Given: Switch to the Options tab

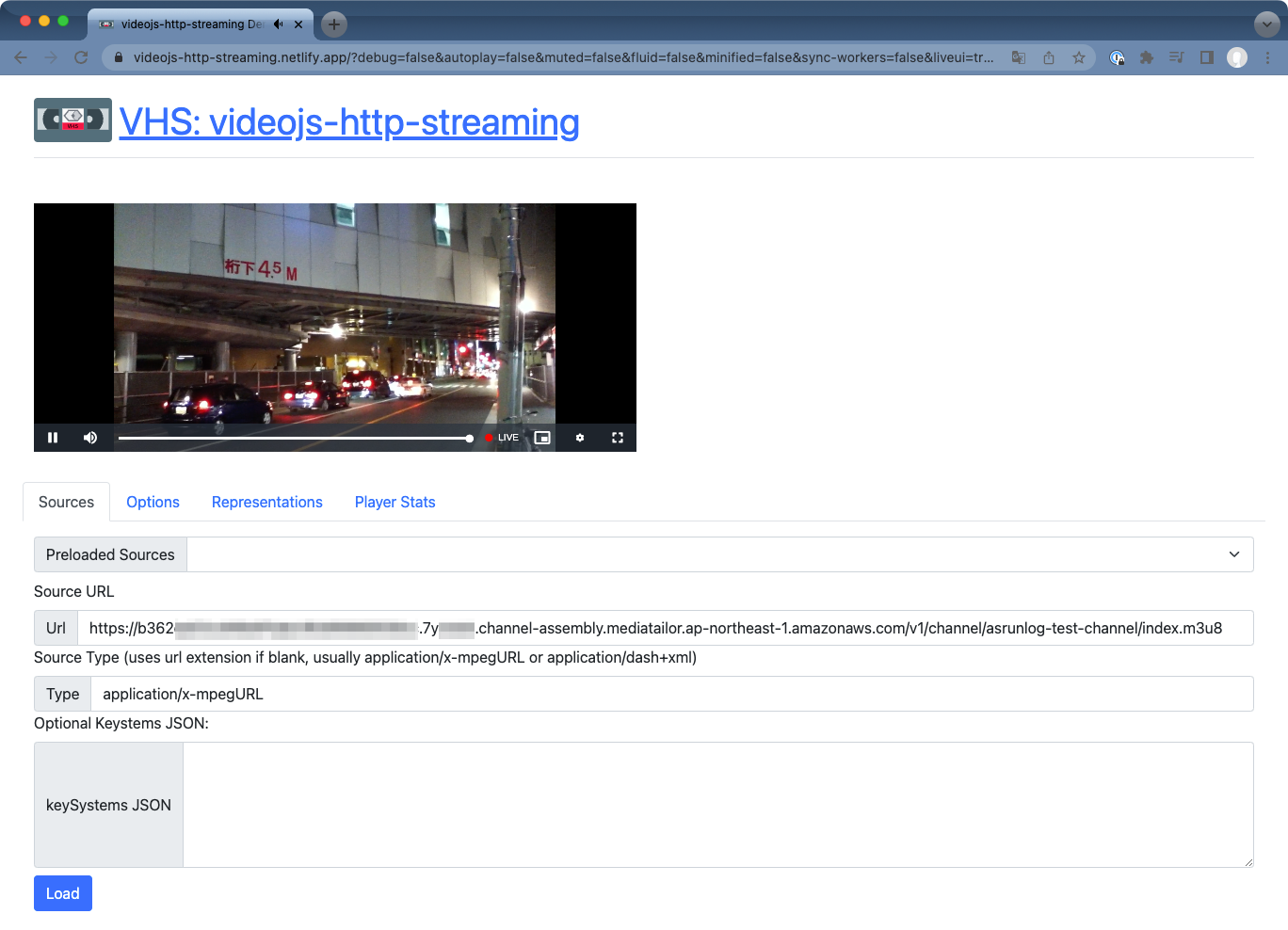Looking at the screenshot, I should [x=153, y=503].
